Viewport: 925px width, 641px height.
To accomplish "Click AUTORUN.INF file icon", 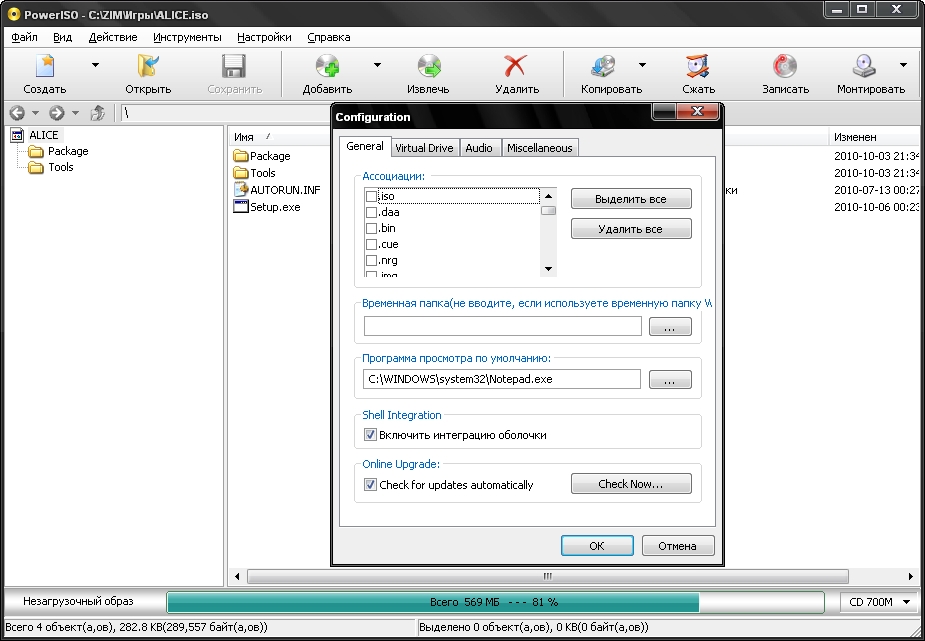I will click(x=241, y=189).
